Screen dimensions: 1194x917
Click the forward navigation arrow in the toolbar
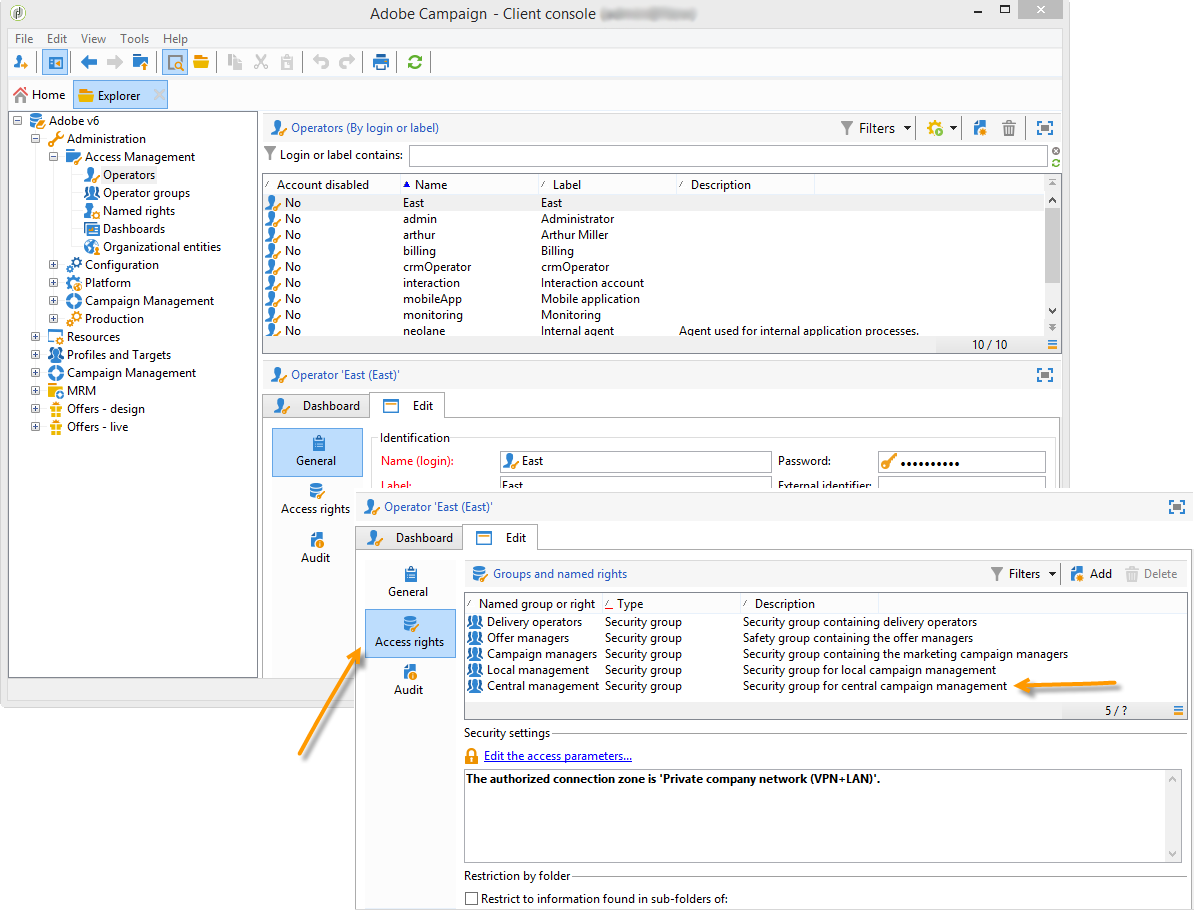click(x=115, y=62)
